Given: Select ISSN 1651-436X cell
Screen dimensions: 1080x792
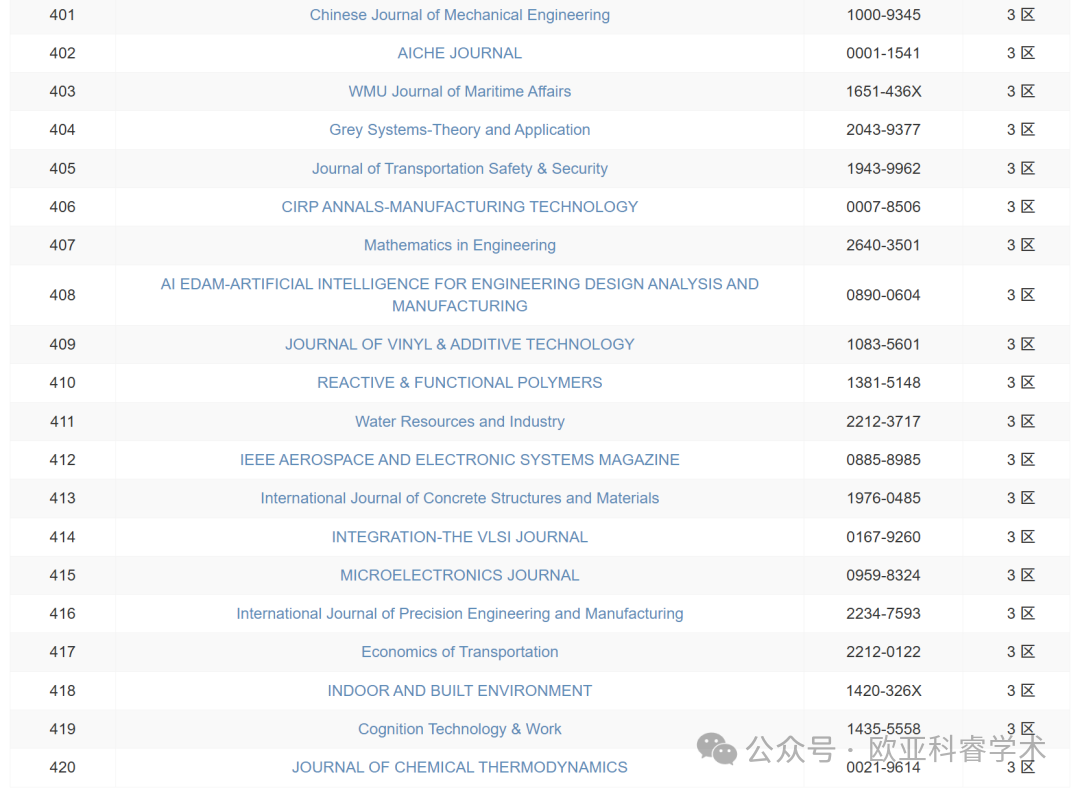Looking at the screenshot, I should click(x=883, y=92).
